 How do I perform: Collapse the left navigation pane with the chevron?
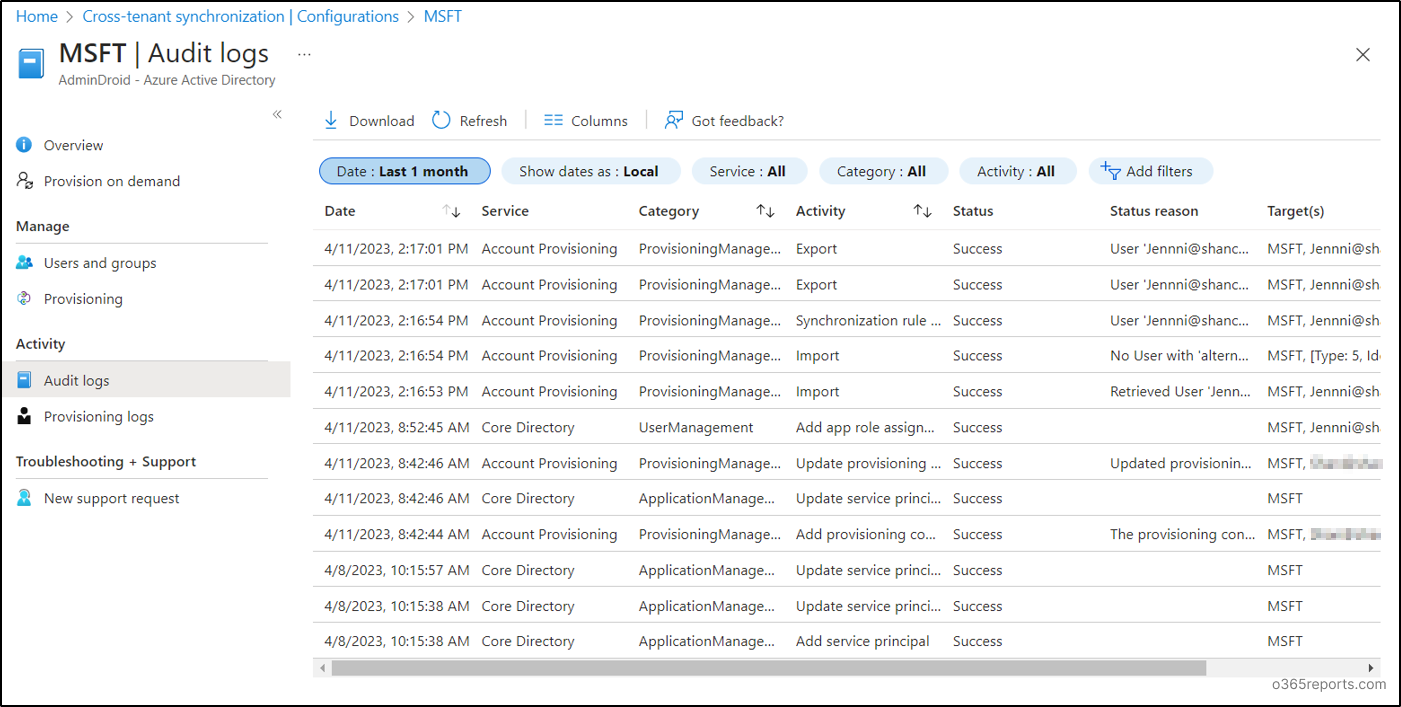[277, 114]
